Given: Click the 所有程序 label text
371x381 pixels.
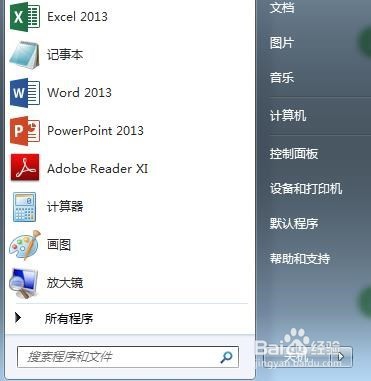Looking at the screenshot, I should click(69, 319).
